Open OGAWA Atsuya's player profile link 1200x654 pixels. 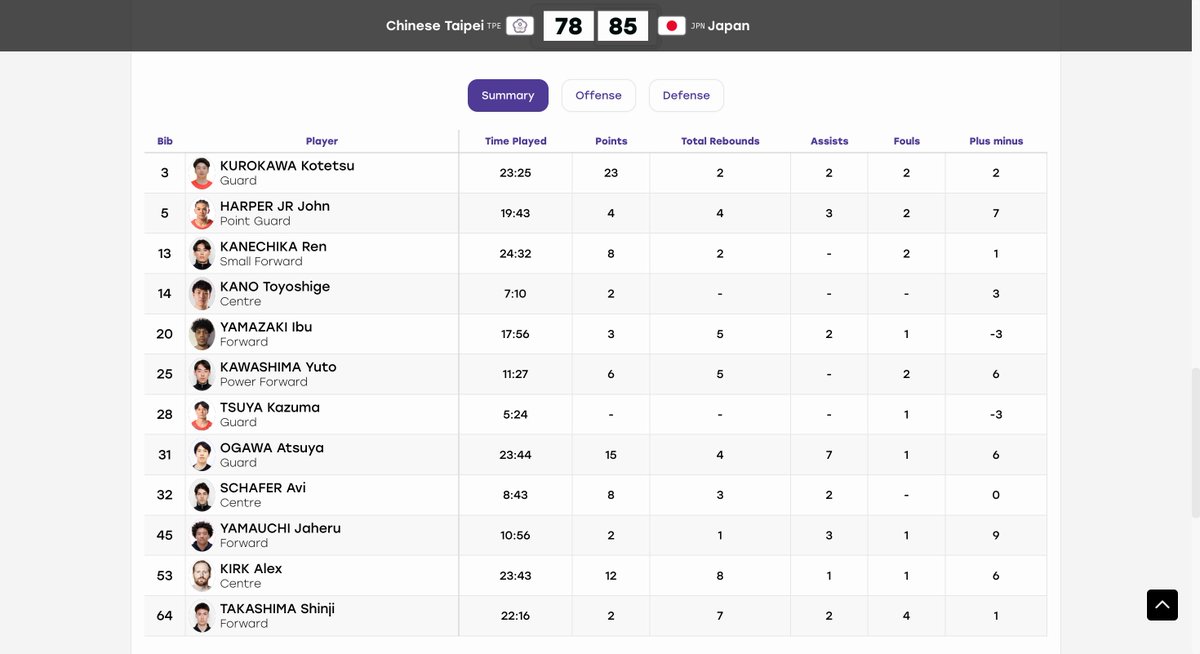tap(272, 448)
